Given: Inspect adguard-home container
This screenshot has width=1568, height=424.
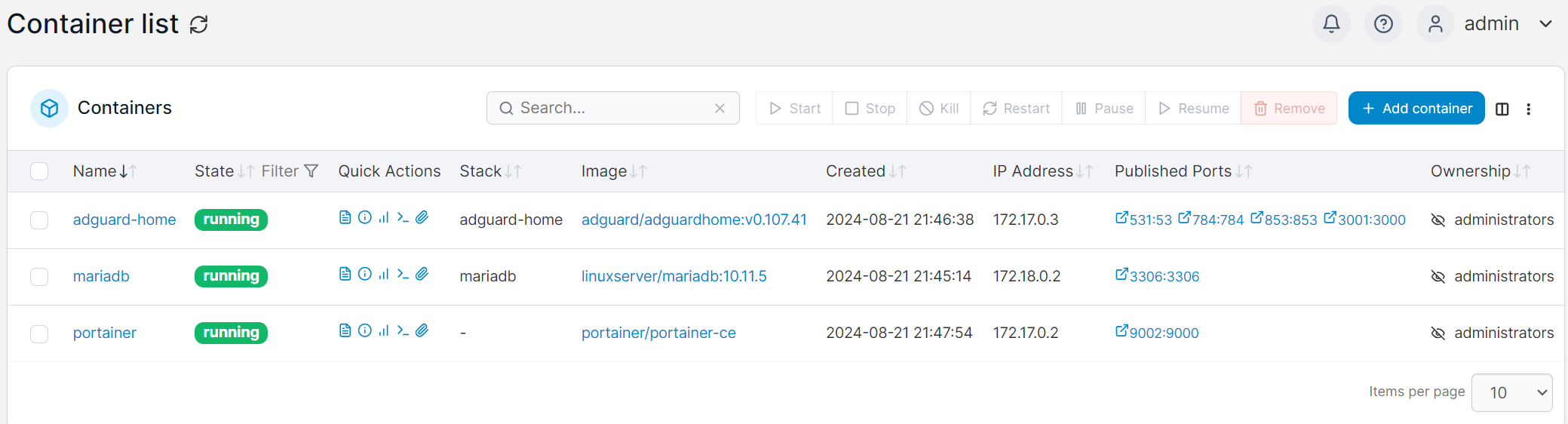Looking at the screenshot, I should 364,217.
